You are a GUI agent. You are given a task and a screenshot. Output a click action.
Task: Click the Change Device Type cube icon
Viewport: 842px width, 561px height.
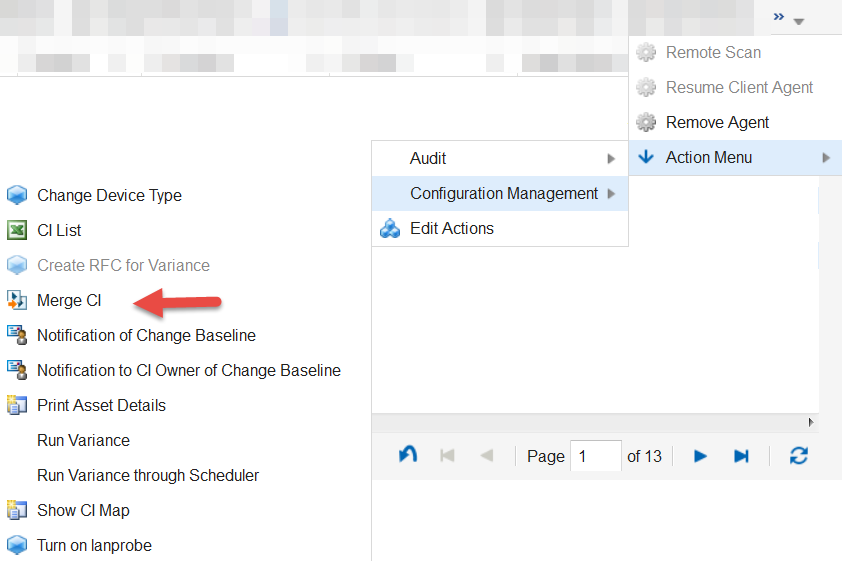16,195
